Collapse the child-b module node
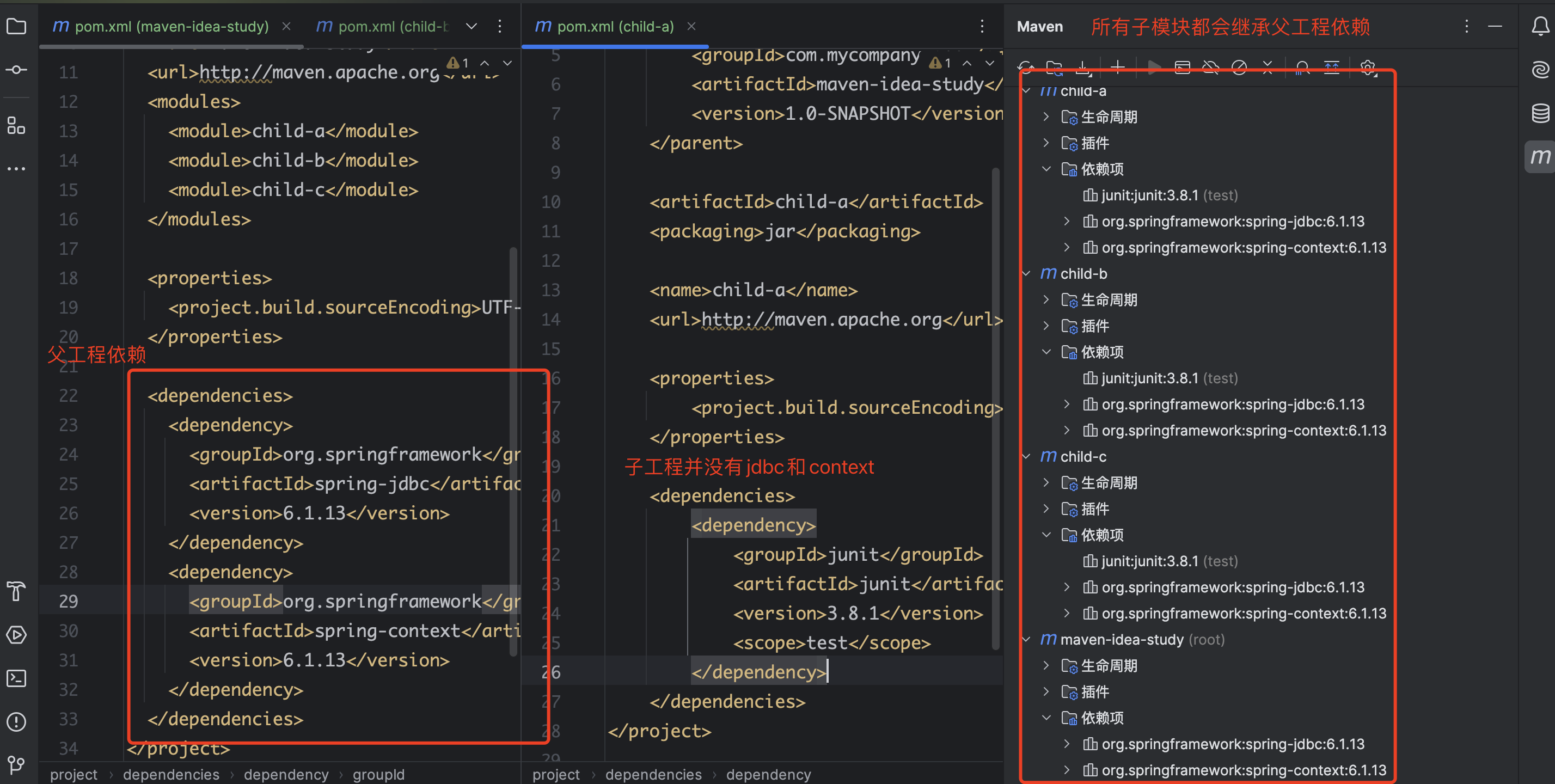Image resolution: width=1555 pixels, height=784 pixels. 1026,273
